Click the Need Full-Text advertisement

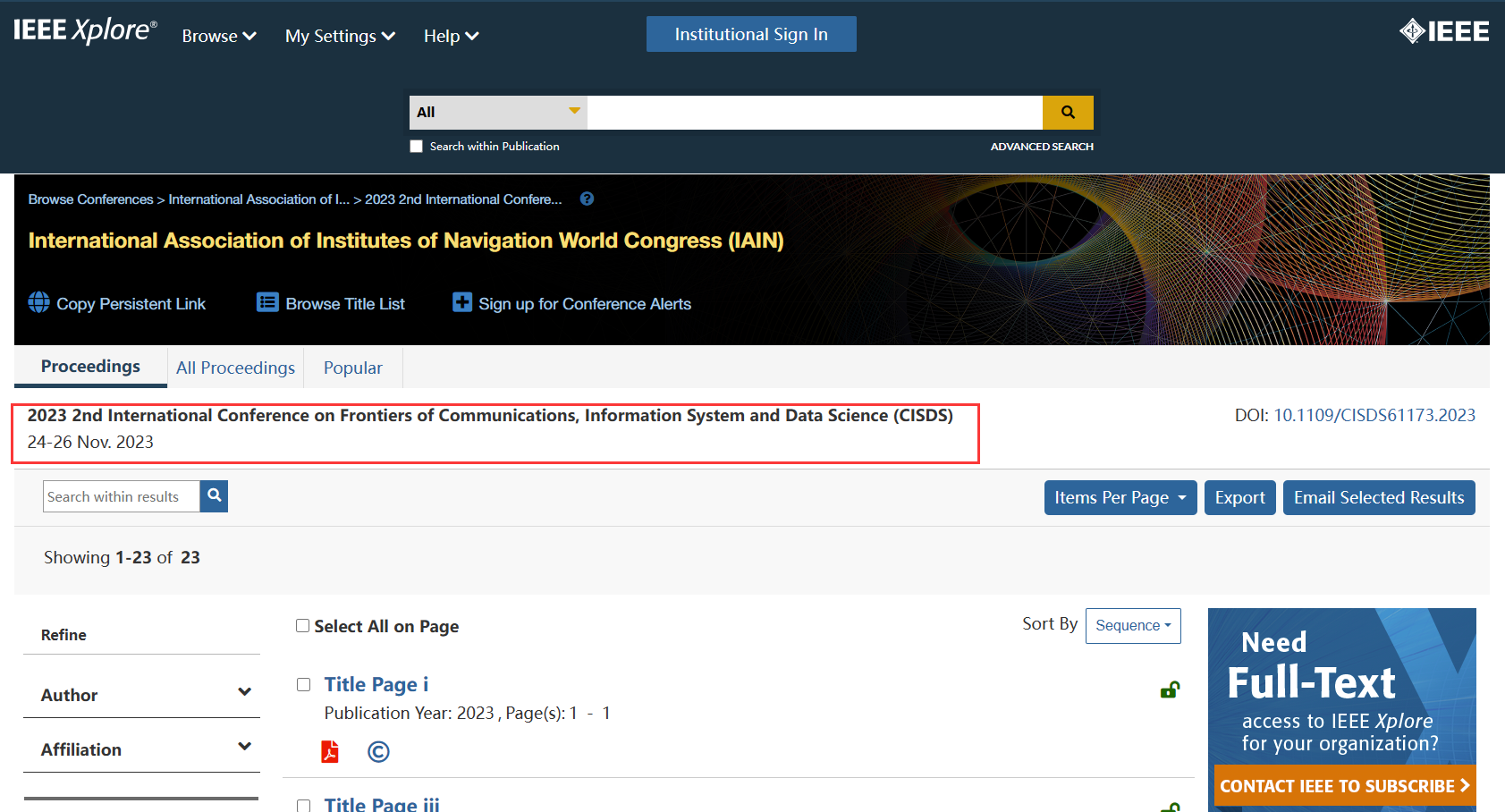click(x=1342, y=710)
